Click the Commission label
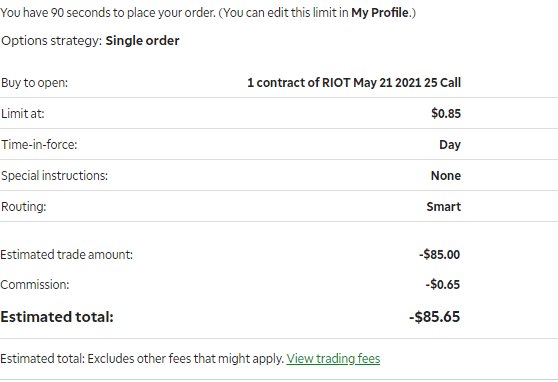This screenshot has width=558, height=382. coord(35,284)
